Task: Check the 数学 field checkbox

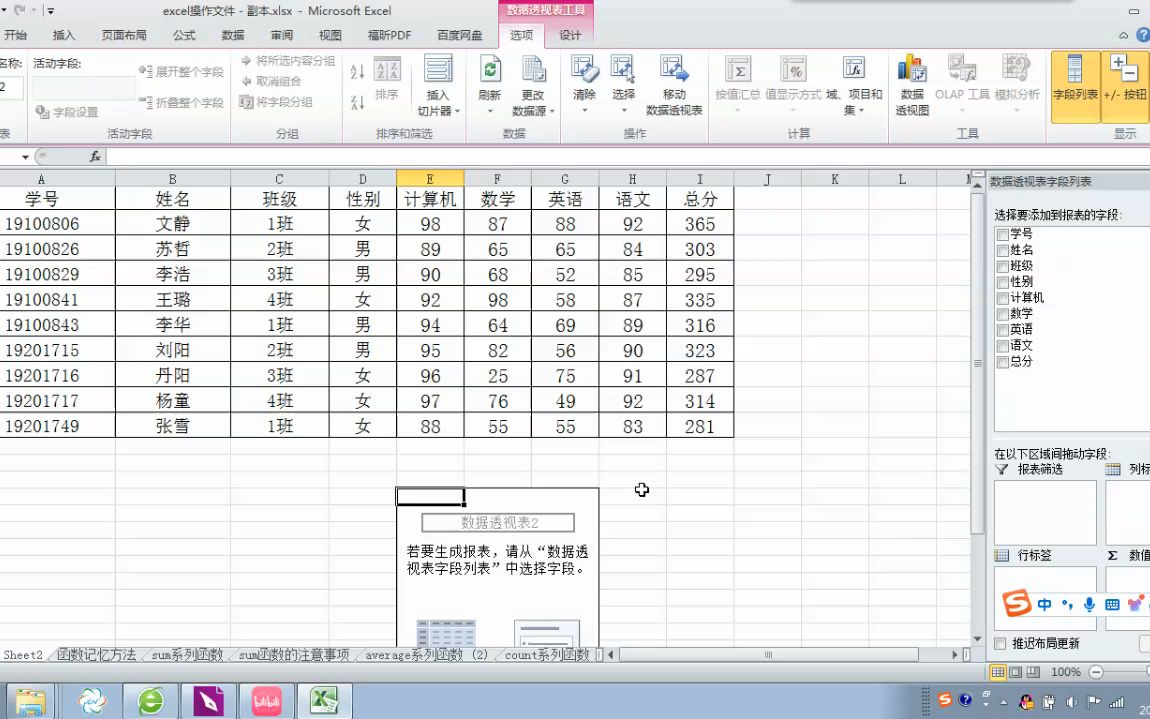Action: (x=1003, y=315)
